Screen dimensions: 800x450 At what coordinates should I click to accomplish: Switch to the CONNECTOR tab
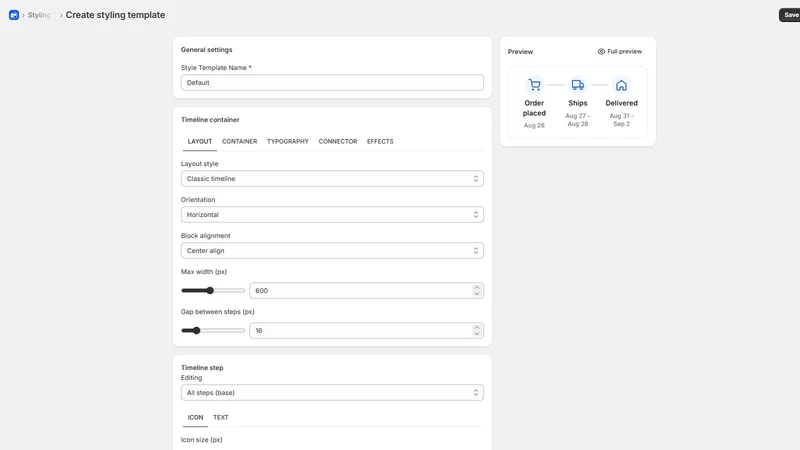click(338, 141)
